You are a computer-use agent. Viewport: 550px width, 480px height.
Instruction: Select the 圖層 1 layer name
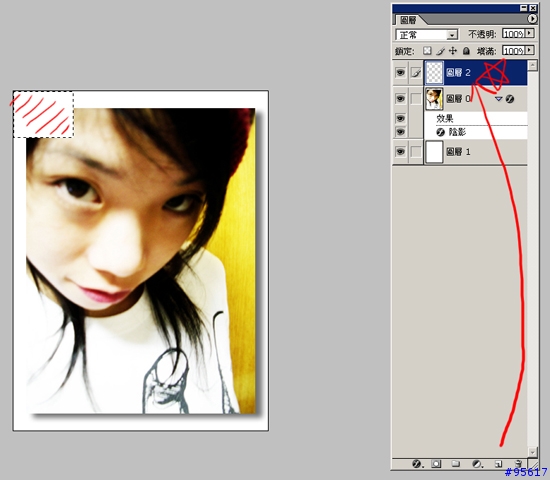(458, 152)
